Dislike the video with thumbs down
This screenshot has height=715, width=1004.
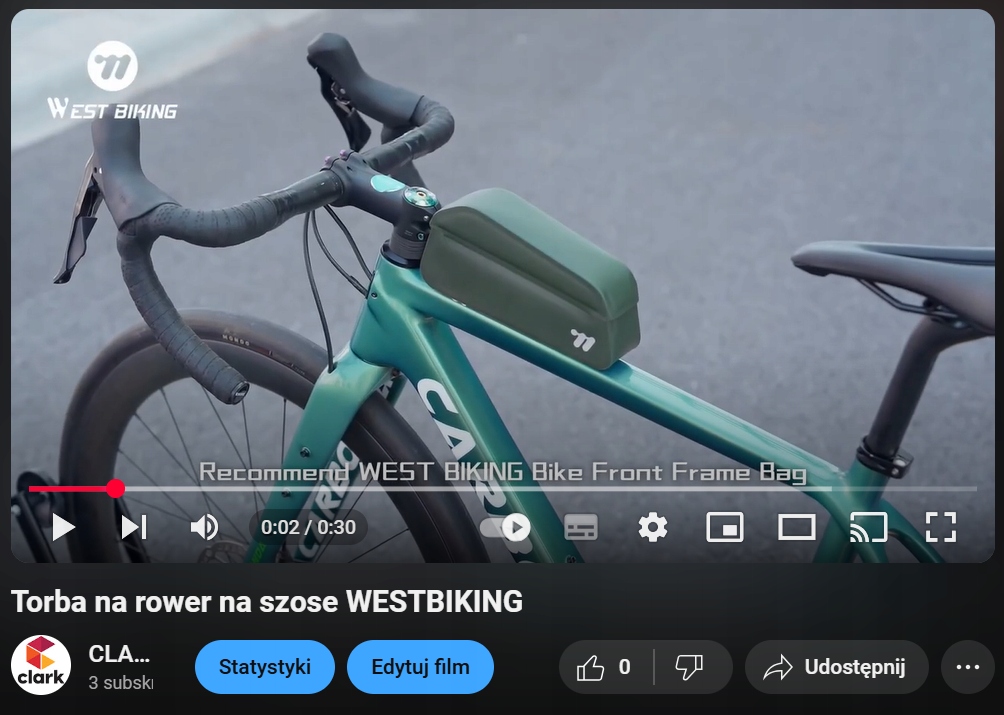click(x=692, y=667)
